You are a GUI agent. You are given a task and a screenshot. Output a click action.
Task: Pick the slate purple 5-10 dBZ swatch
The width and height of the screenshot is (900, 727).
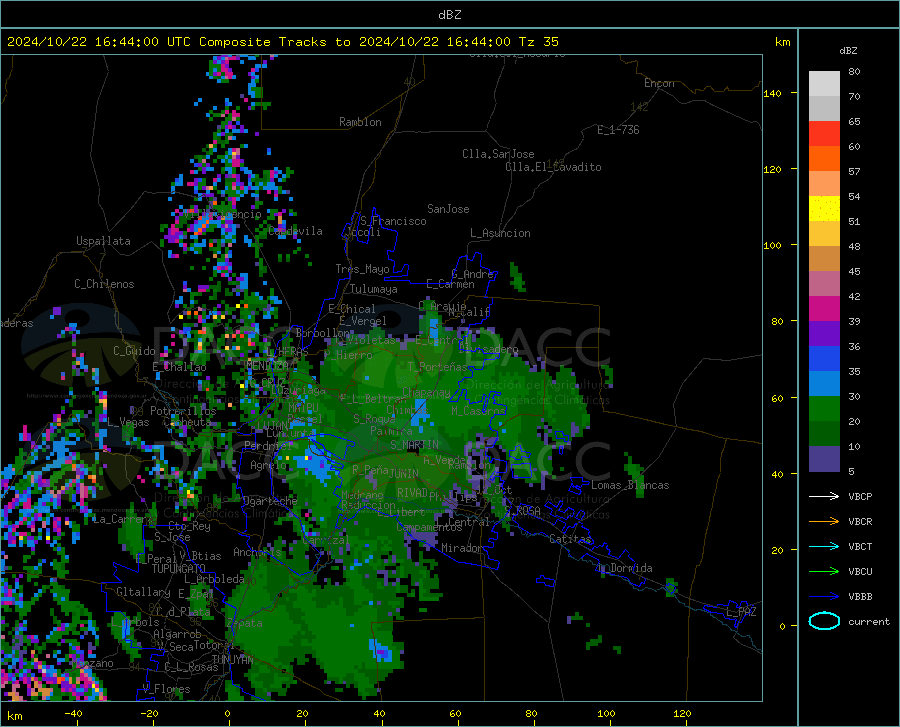[x=824, y=459]
